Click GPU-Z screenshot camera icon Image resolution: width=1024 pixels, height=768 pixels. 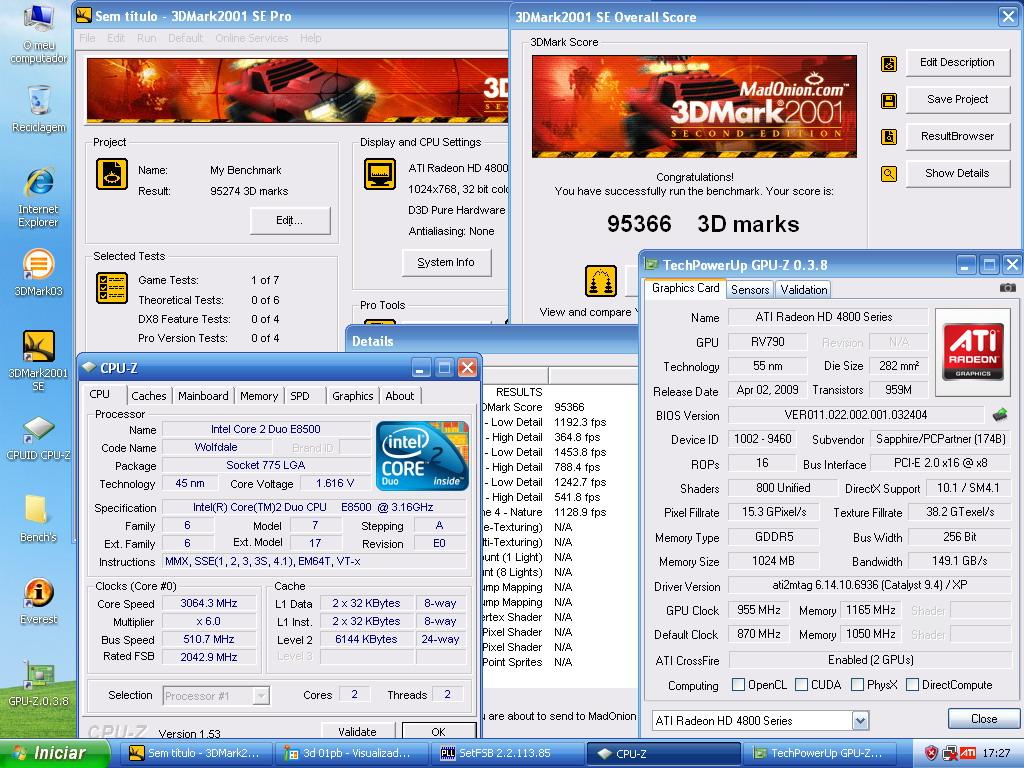[1008, 287]
